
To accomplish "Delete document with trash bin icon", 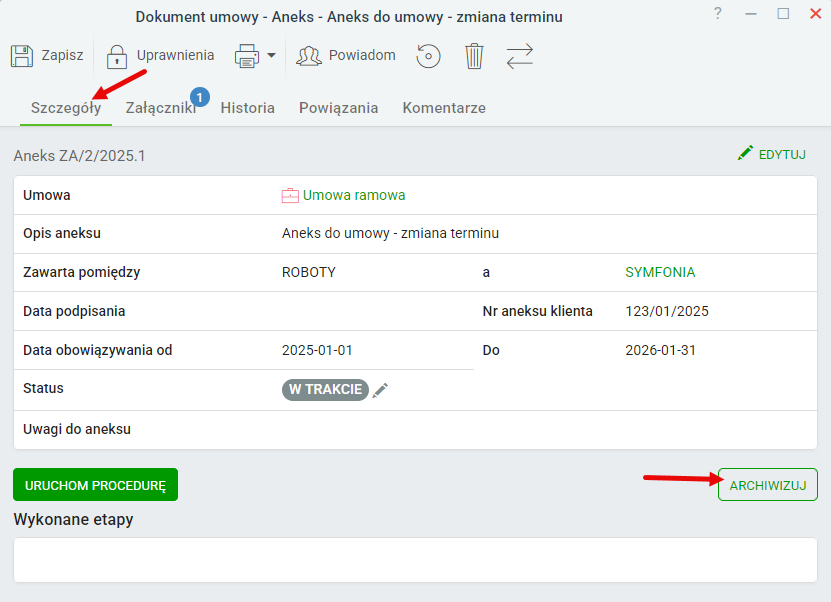I will tap(474, 56).
